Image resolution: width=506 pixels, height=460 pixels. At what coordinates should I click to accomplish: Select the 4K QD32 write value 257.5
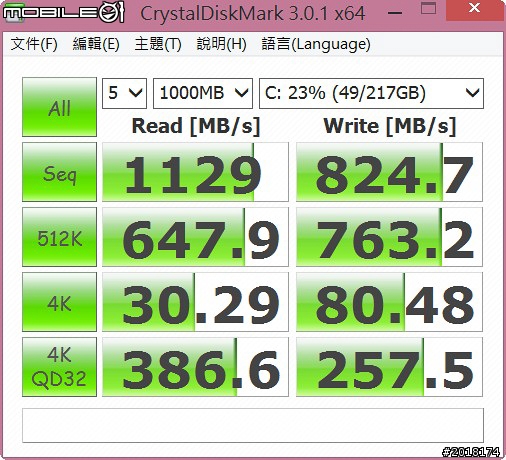[x=389, y=367]
